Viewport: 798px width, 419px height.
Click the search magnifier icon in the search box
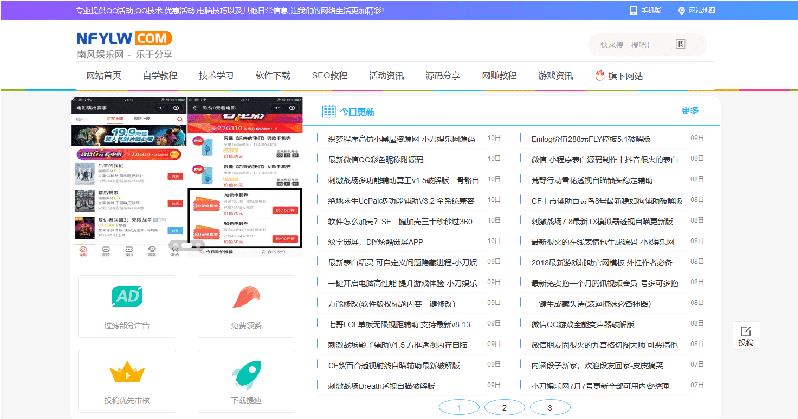[680, 44]
